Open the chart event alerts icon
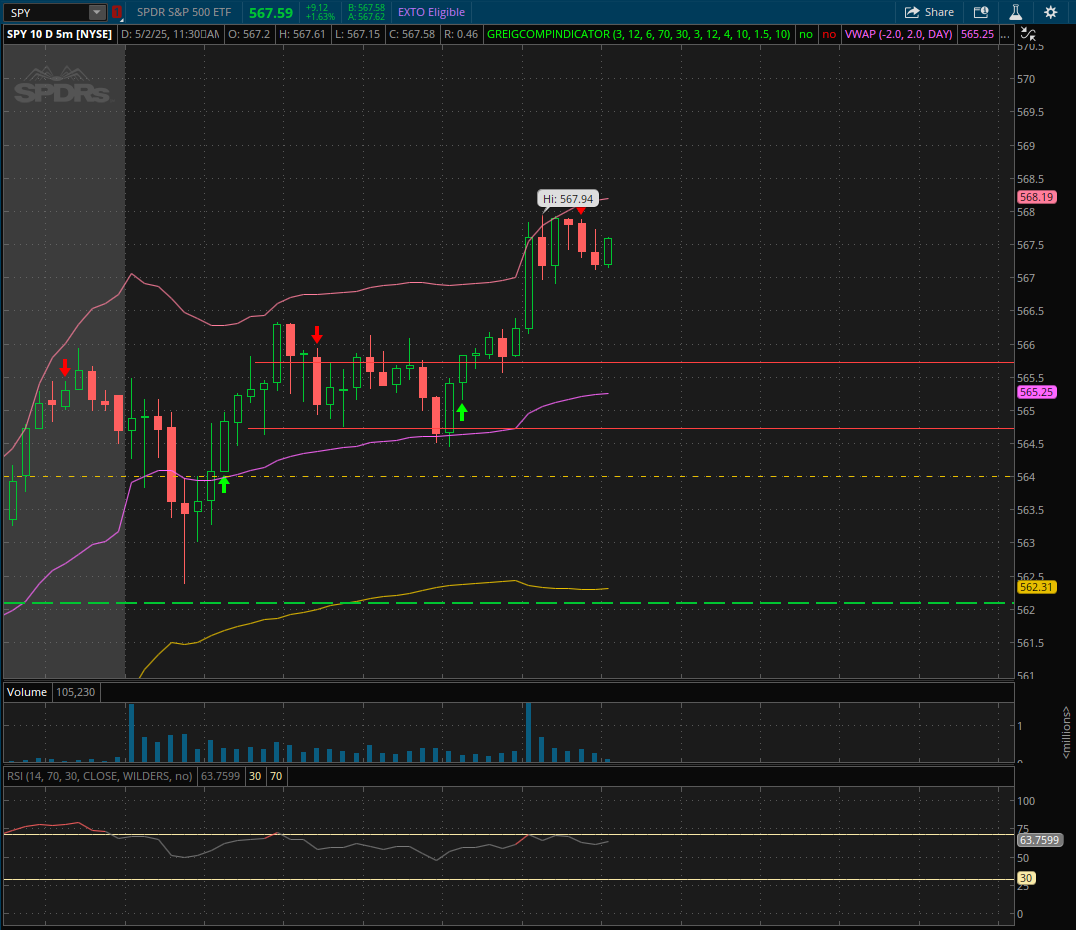 [x=981, y=12]
